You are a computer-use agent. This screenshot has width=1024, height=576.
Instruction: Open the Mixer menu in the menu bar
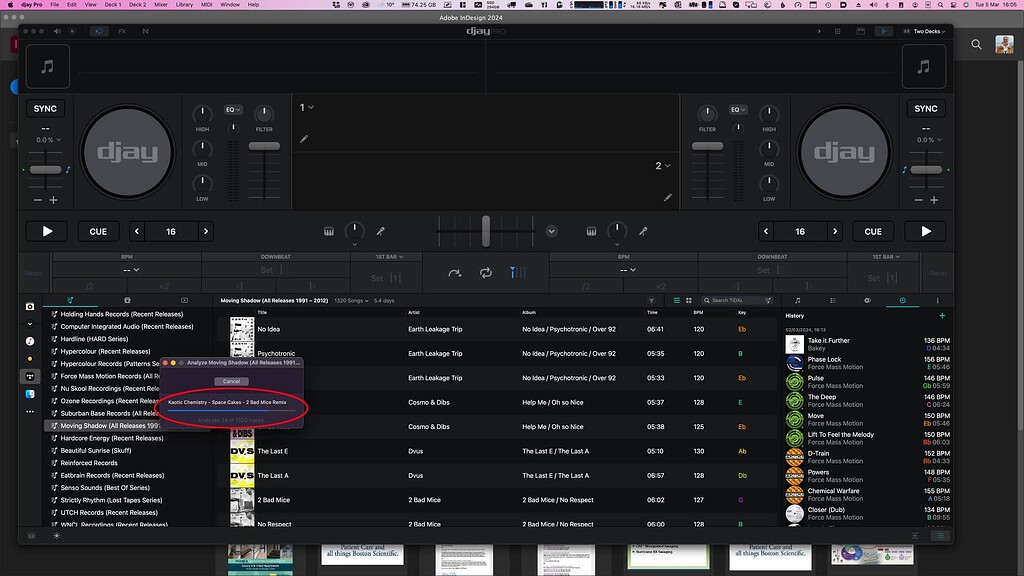tap(162, 5)
